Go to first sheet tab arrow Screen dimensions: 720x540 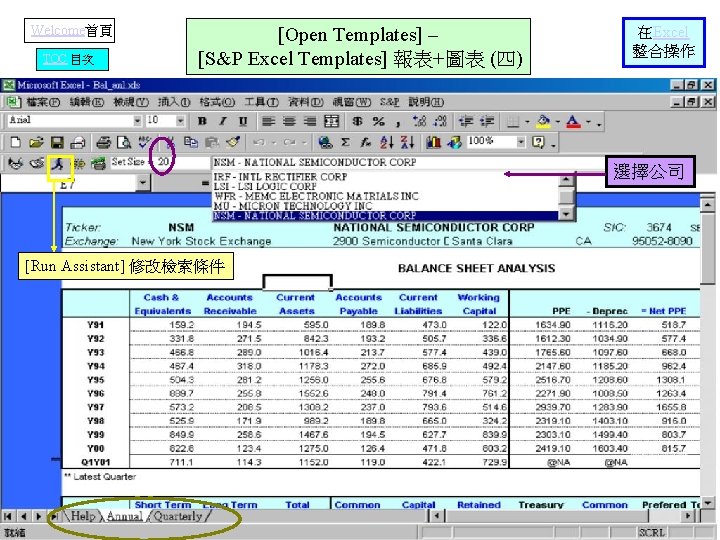[x=7, y=516]
